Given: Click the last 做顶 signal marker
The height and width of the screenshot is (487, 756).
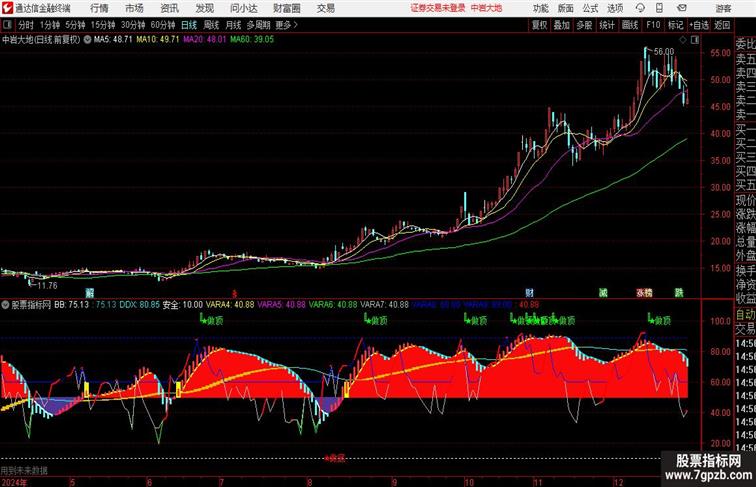Looking at the screenshot, I should (660, 320).
